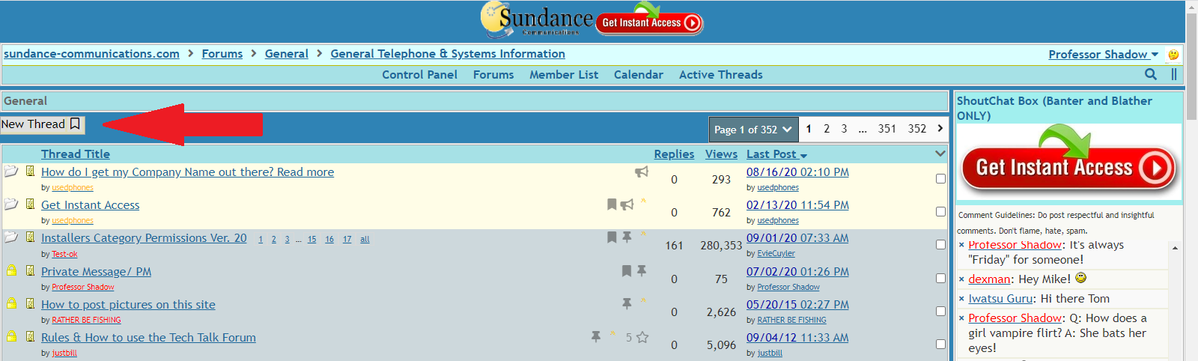Click the pin icon on How to post pictures thread

tap(627, 304)
